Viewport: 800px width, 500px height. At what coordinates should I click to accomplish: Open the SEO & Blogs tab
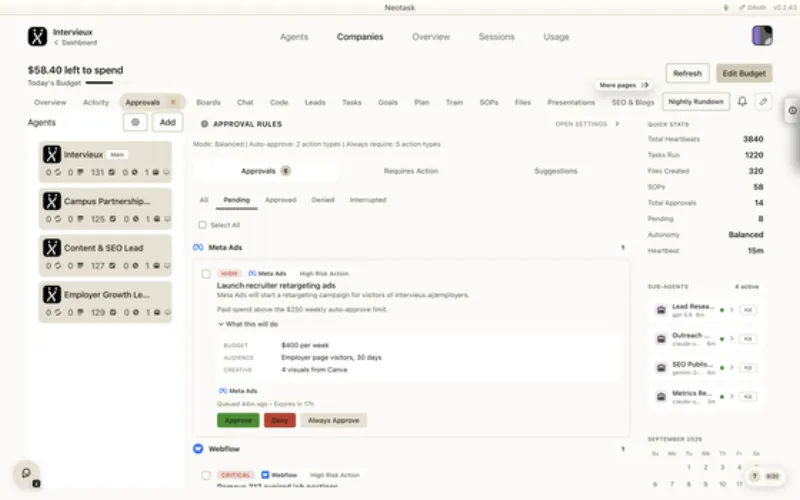(x=633, y=103)
